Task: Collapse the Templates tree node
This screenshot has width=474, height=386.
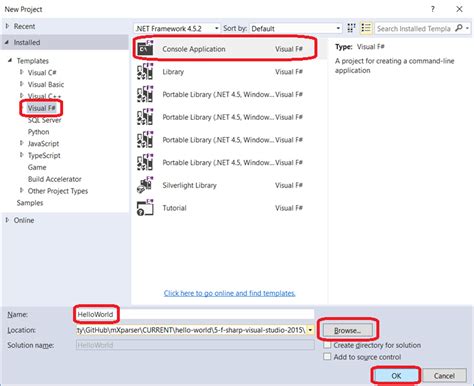Action: 10,60
